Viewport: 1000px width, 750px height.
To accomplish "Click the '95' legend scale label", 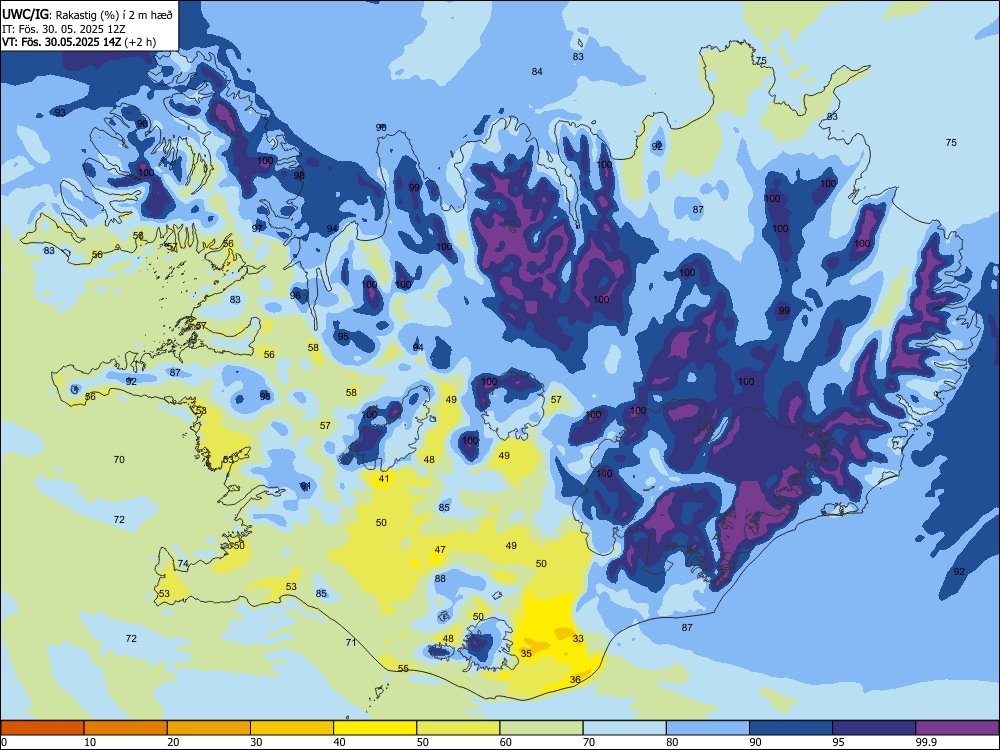I will (x=839, y=742).
